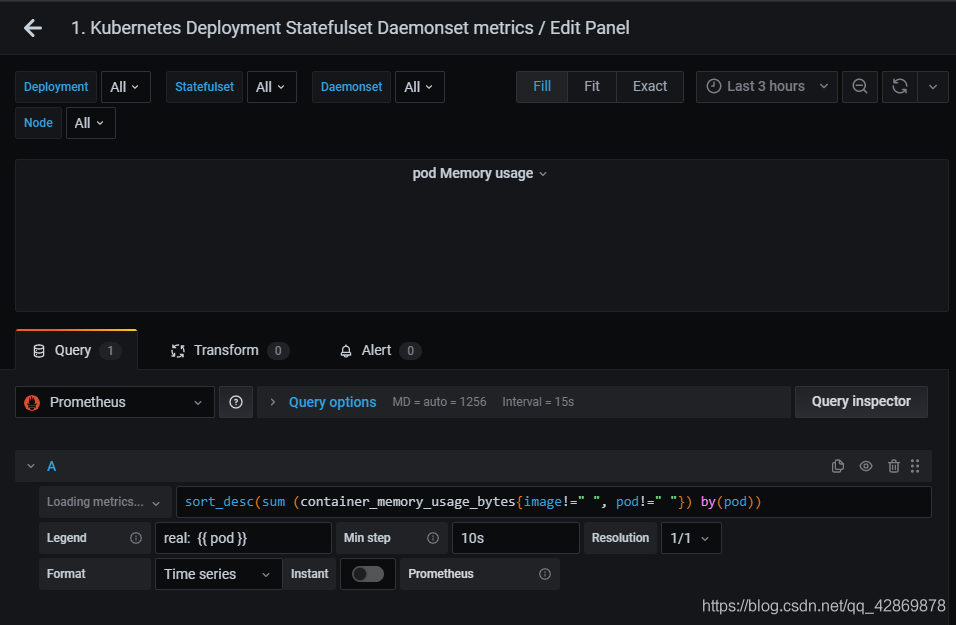Select the Exact view mode
956x625 pixels.
pyautogui.click(x=650, y=87)
